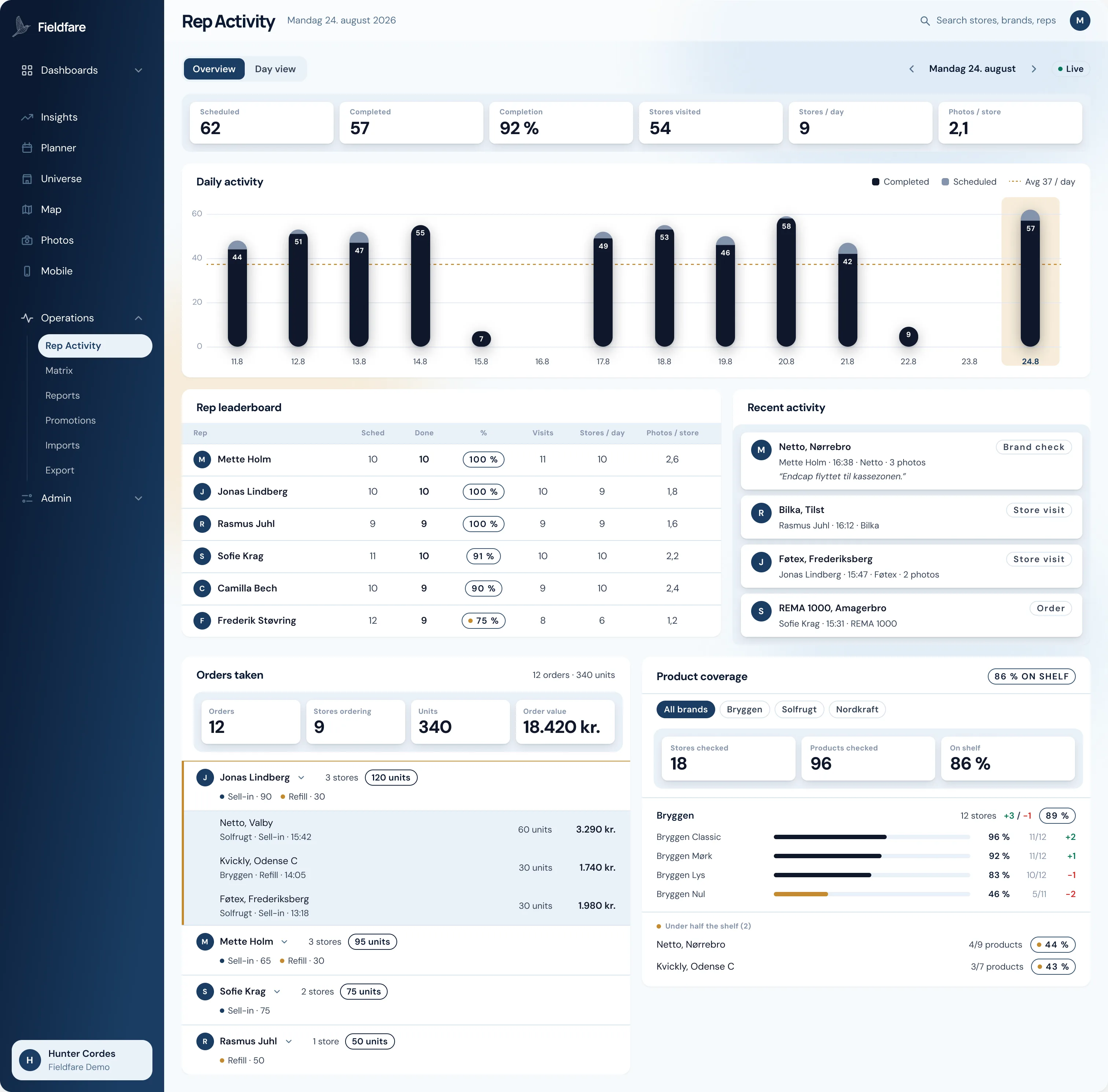This screenshot has width=1108, height=1092.
Task: Click the Fieldfare bird logo
Action: tap(21, 26)
